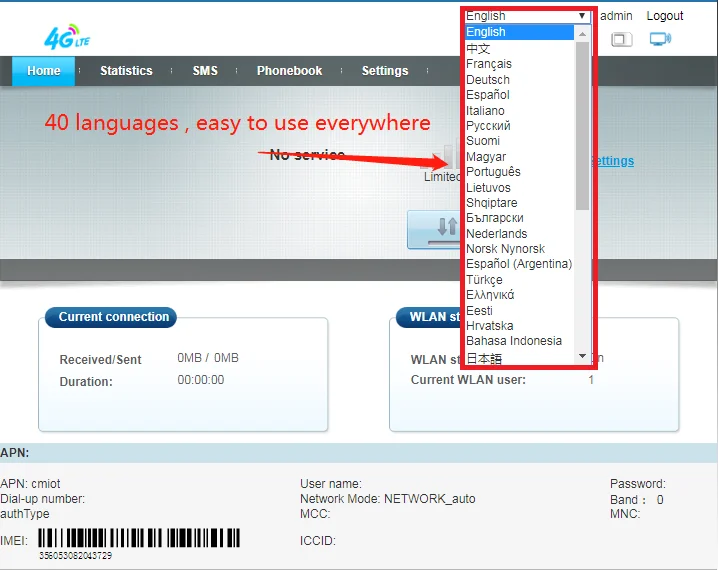Select Magyar language option
Viewport: 718px width, 570px height.
pos(519,157)
